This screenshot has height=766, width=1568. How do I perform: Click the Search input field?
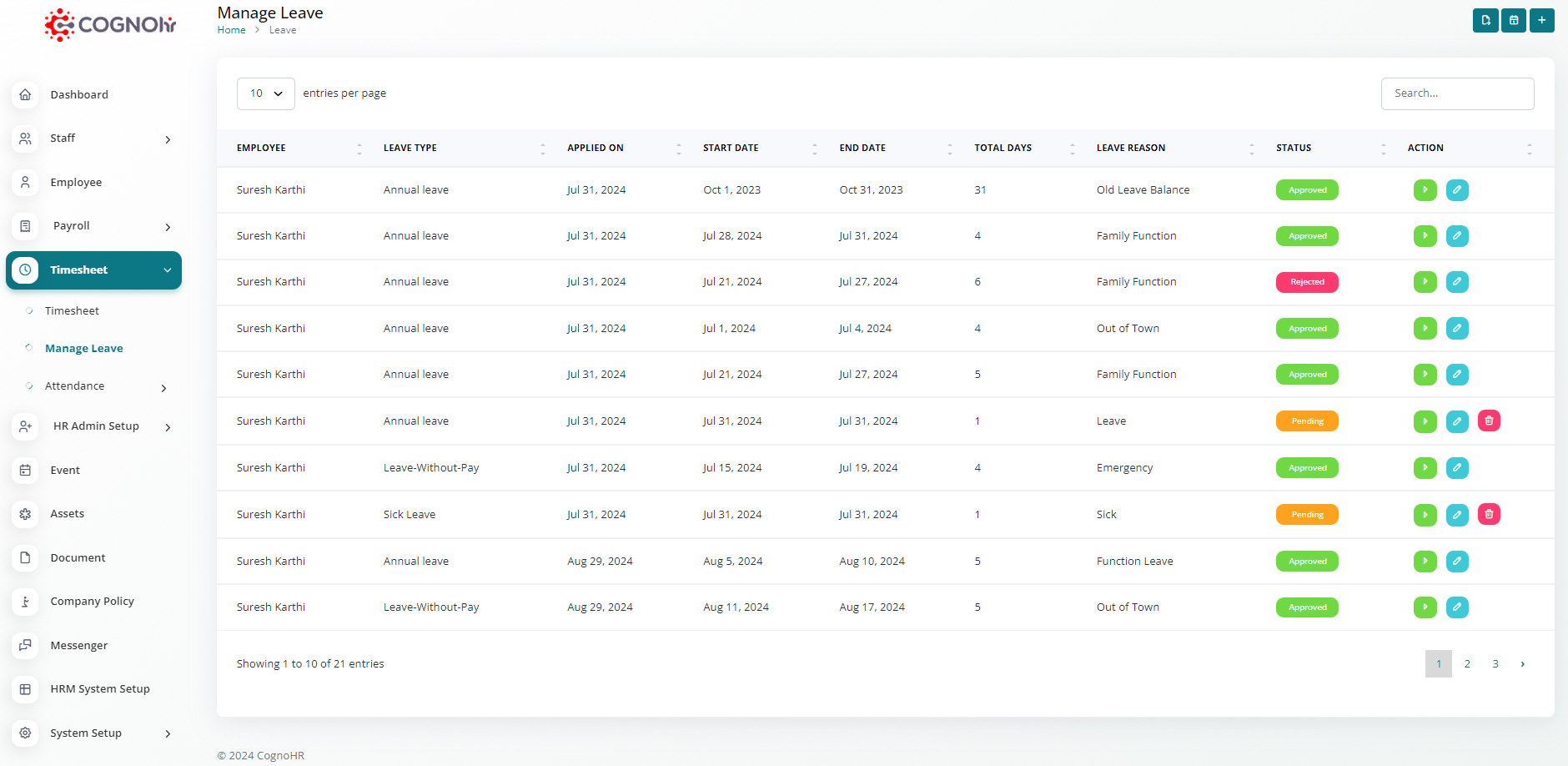1456,93
